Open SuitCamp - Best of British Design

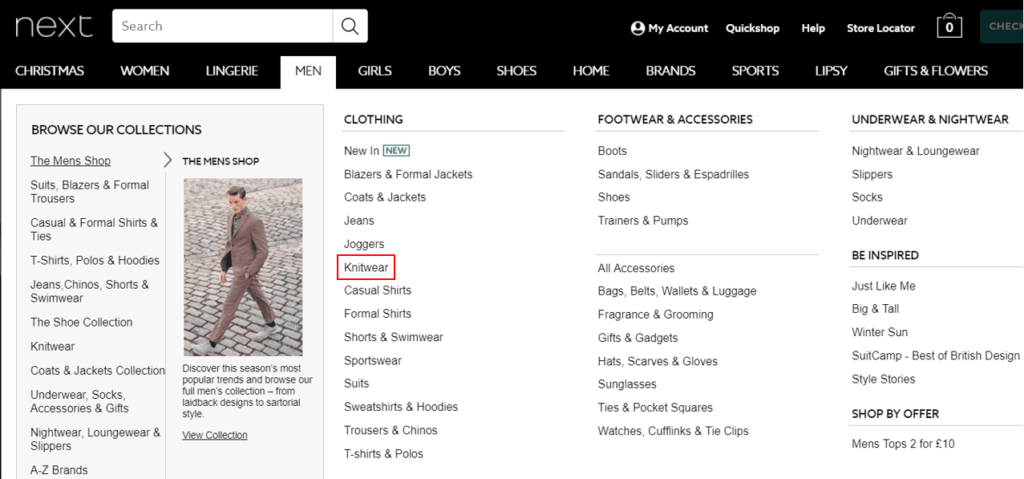(935, 356)
